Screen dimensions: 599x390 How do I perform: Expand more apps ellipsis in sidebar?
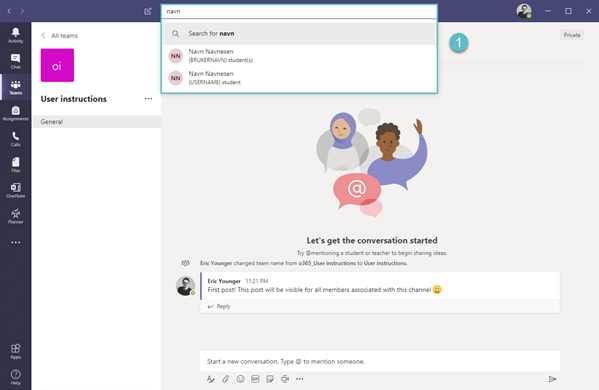click(16, 242)
